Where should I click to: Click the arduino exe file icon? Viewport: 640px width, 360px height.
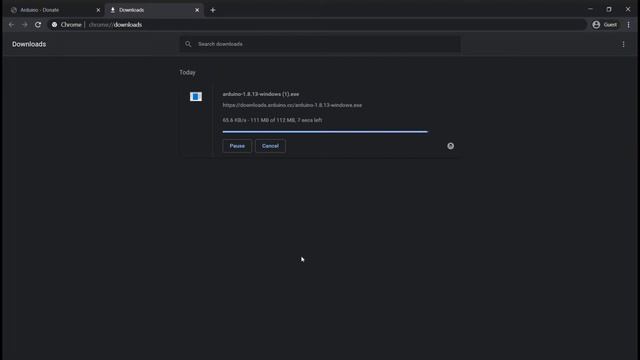click(196, 97)
